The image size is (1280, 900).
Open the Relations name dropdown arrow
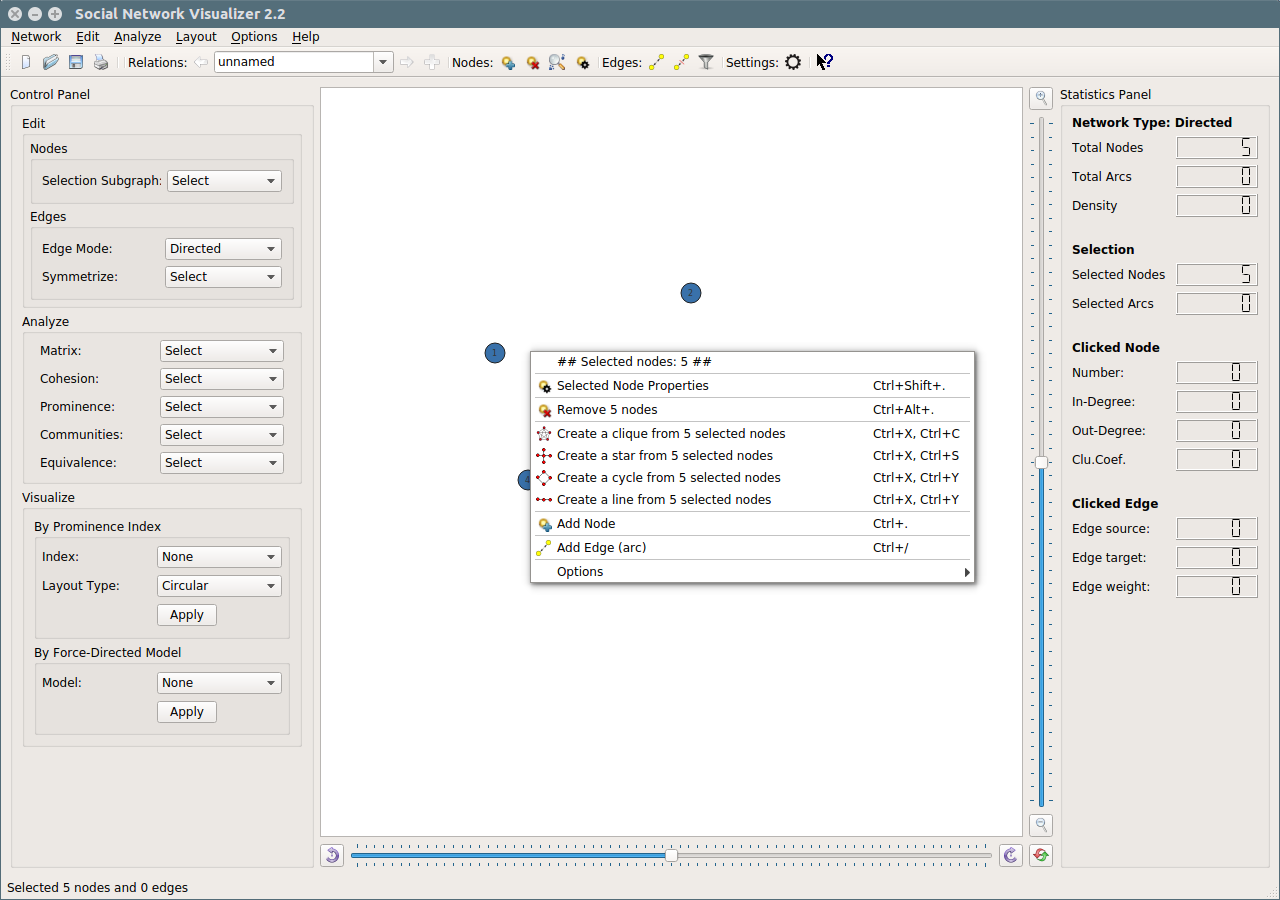click(x=382, y=62)
